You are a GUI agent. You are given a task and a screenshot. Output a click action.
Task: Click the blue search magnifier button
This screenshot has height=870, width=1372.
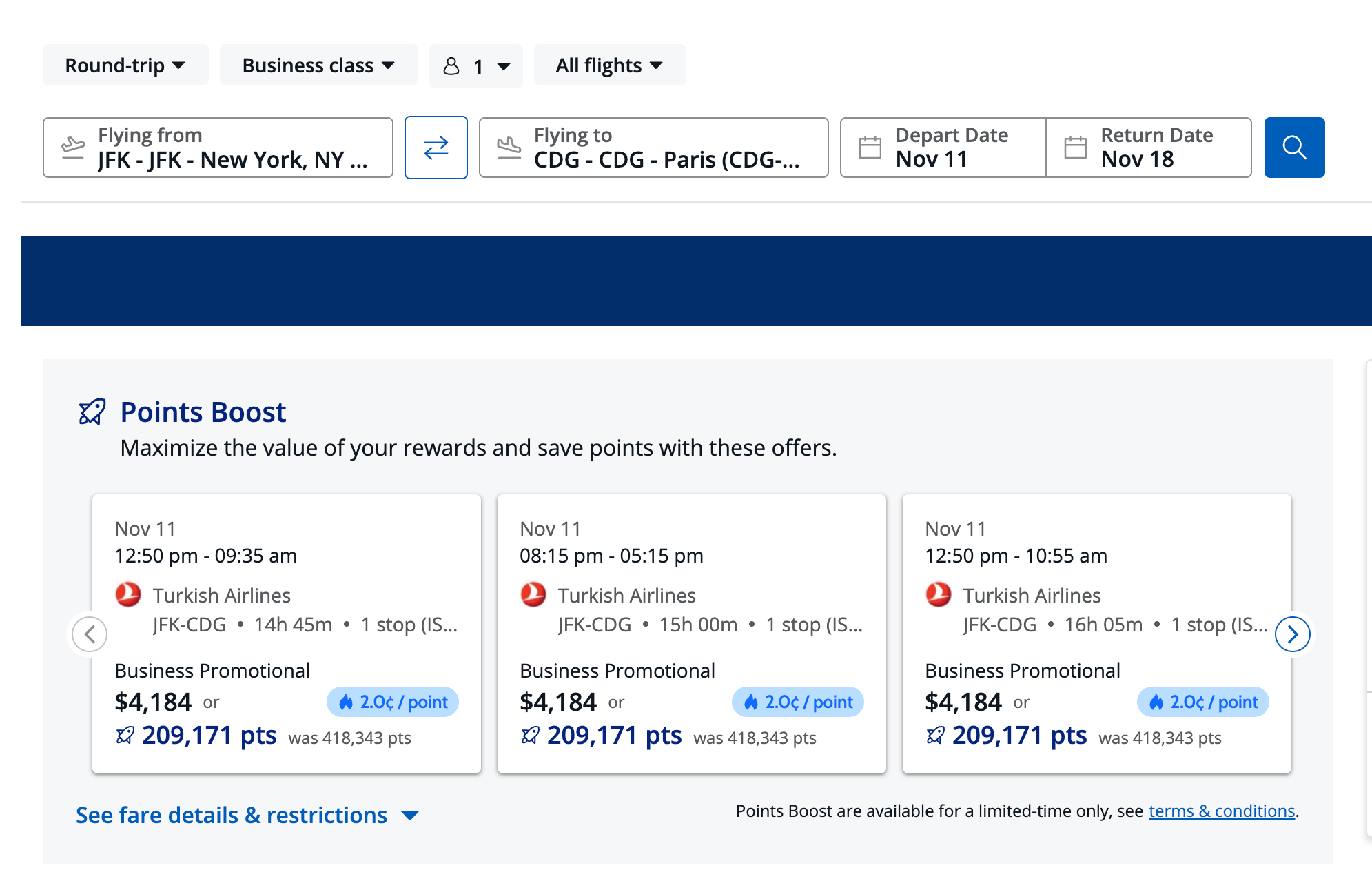(x=1295, y=148)
